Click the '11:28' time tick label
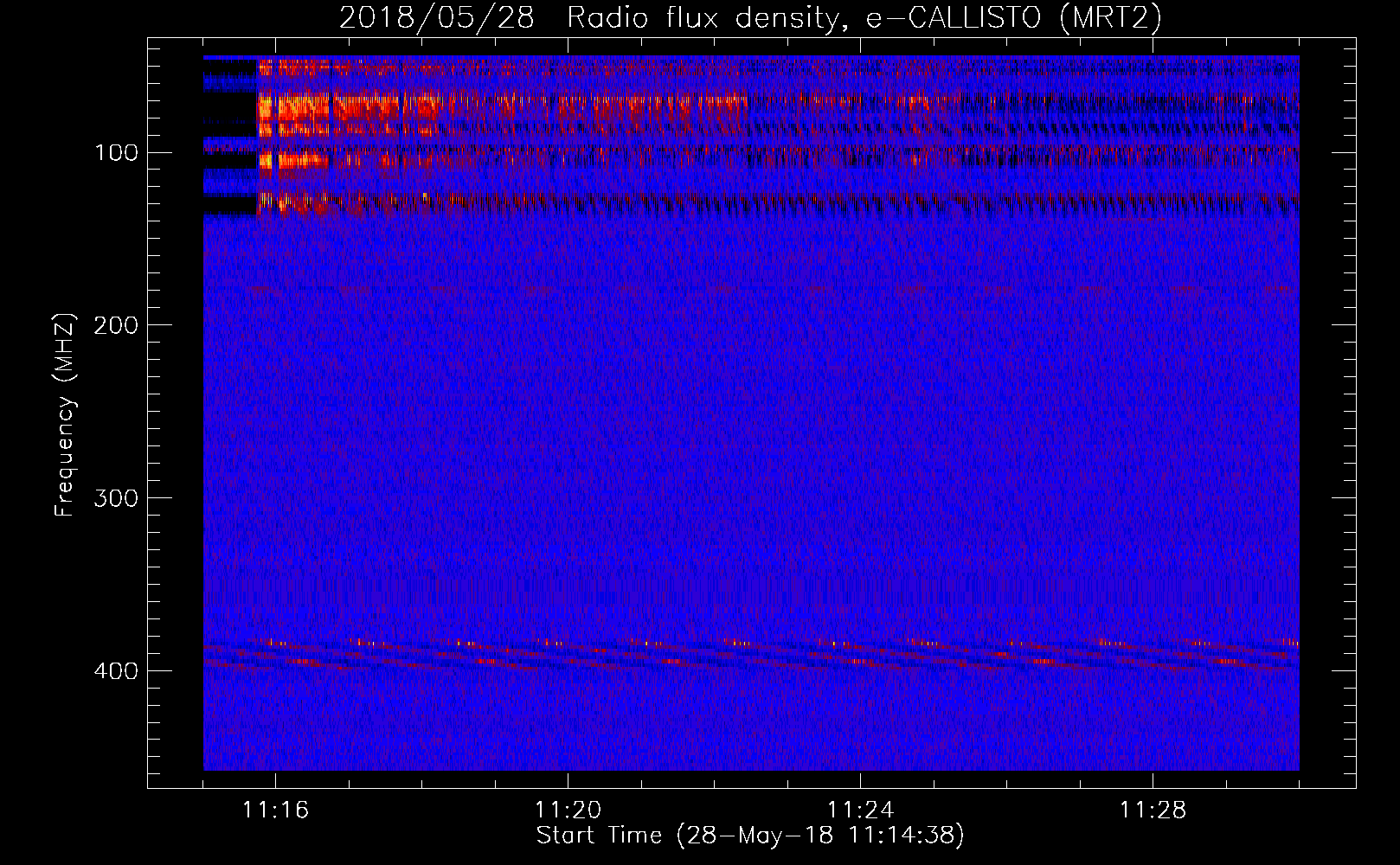1400x865 pixels. click(x=1153, y=811)
